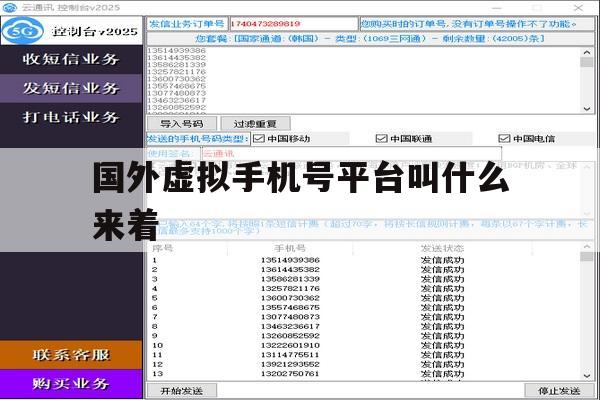This screenshot has width=600, height=400.
Task: Click number list scrollbar thumb
Action: click(587, 62)
